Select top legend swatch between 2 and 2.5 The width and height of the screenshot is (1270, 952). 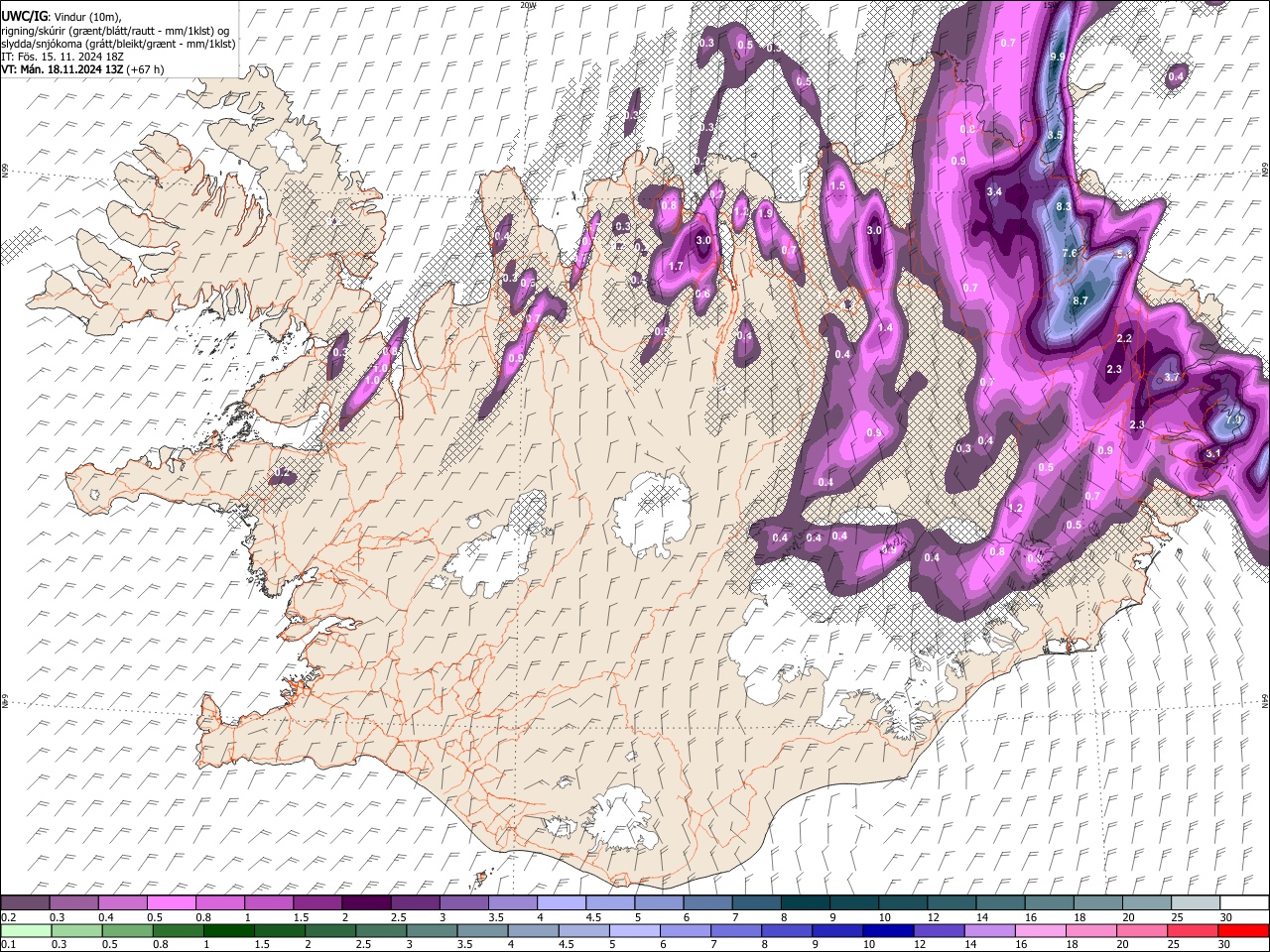point(367,903)
